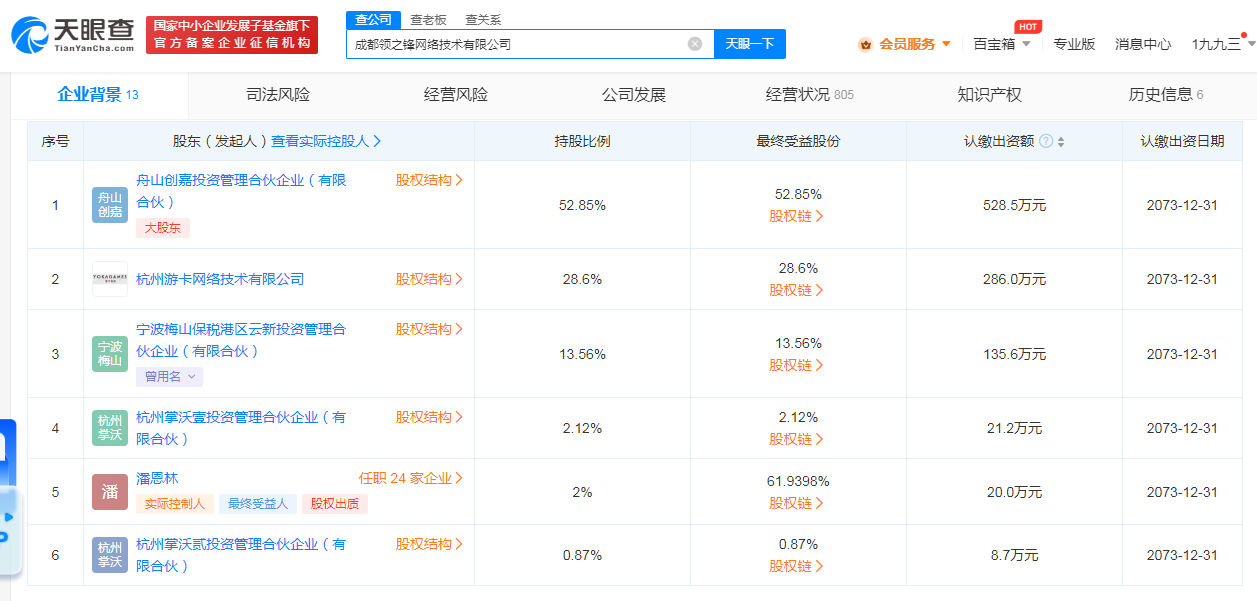Click 杭州掌沃 avatar in row 4
1257x601 pixels.
click(x=110, y=428)
